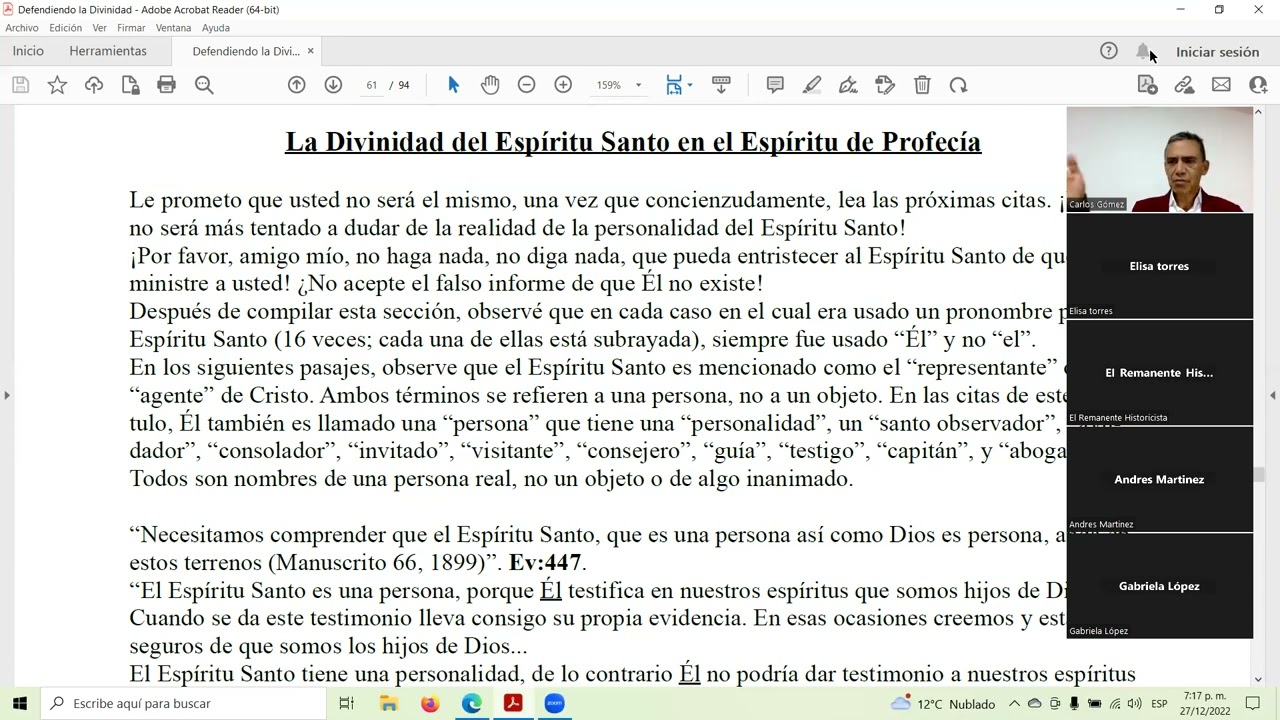Open volume control speaker icon
This screenshot has height=720, width=1280.
pyautogui.click(x=1135, y=704)
